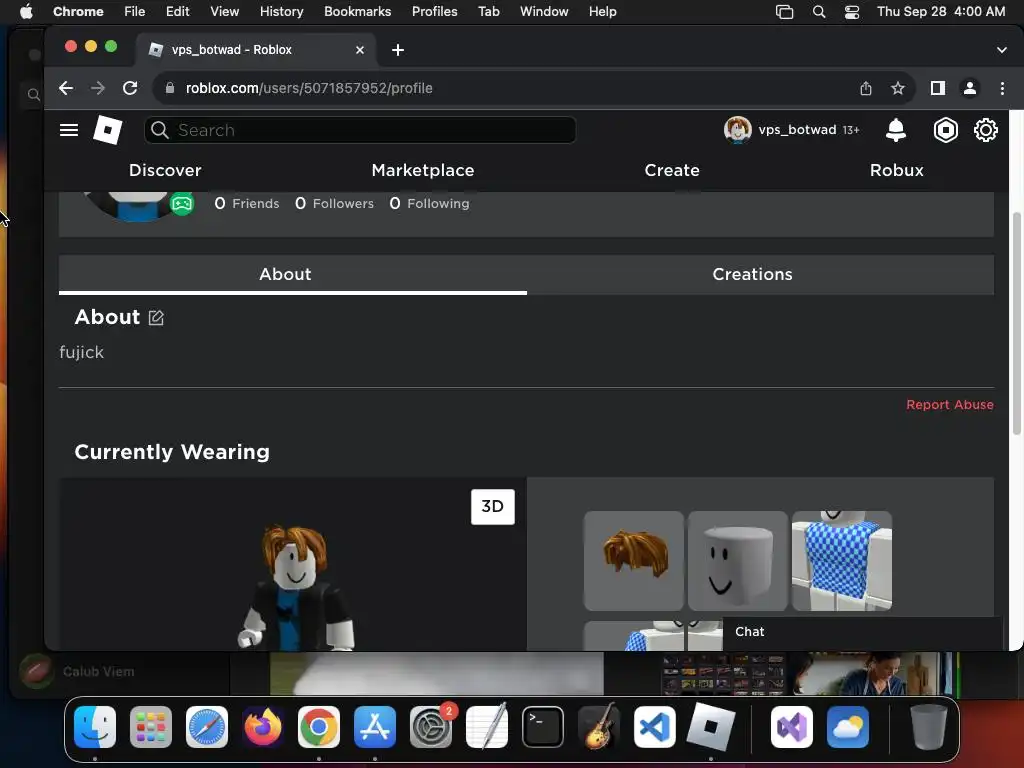Open the Create nav item

tap(671, 170)
